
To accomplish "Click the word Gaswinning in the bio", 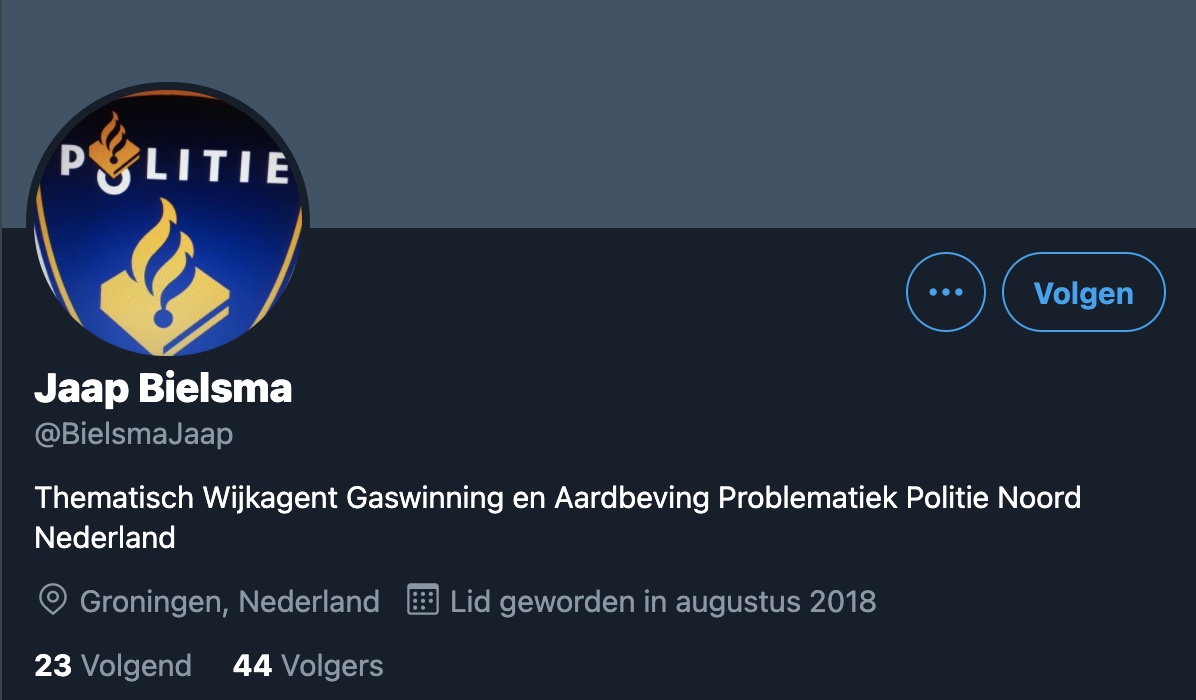I will 425,498.
